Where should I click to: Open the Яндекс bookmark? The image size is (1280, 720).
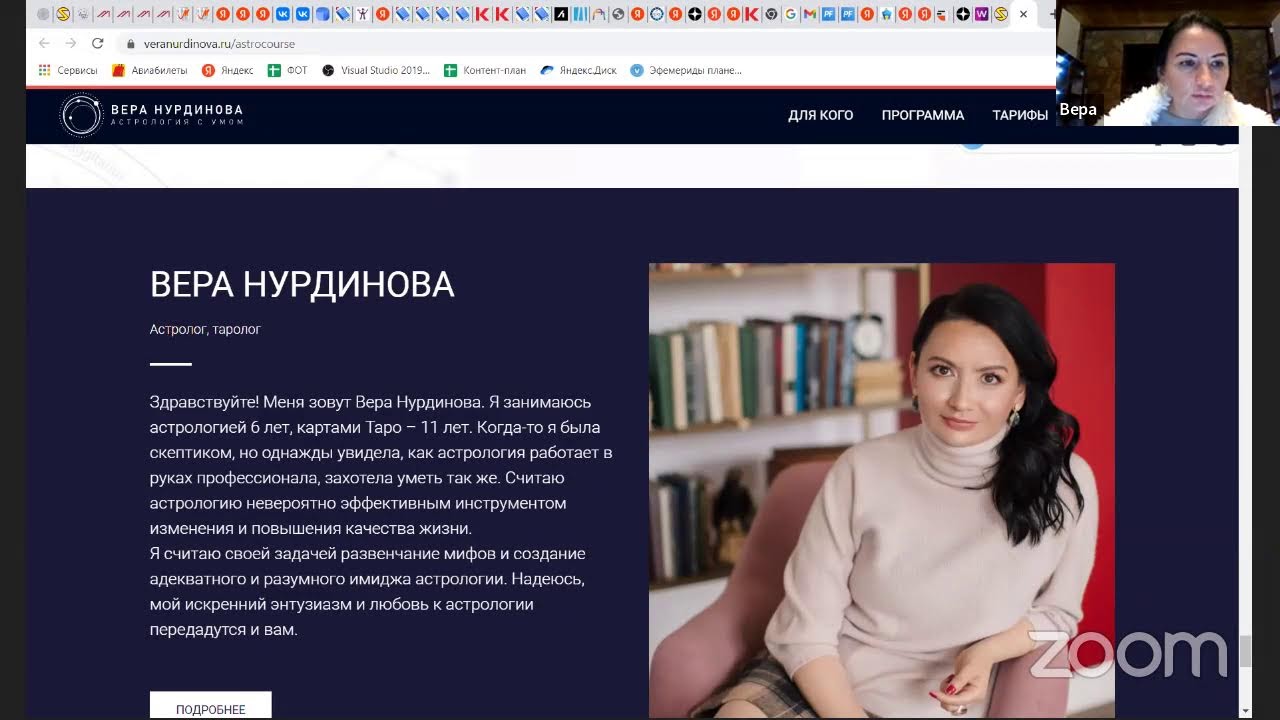coord(227,70)
